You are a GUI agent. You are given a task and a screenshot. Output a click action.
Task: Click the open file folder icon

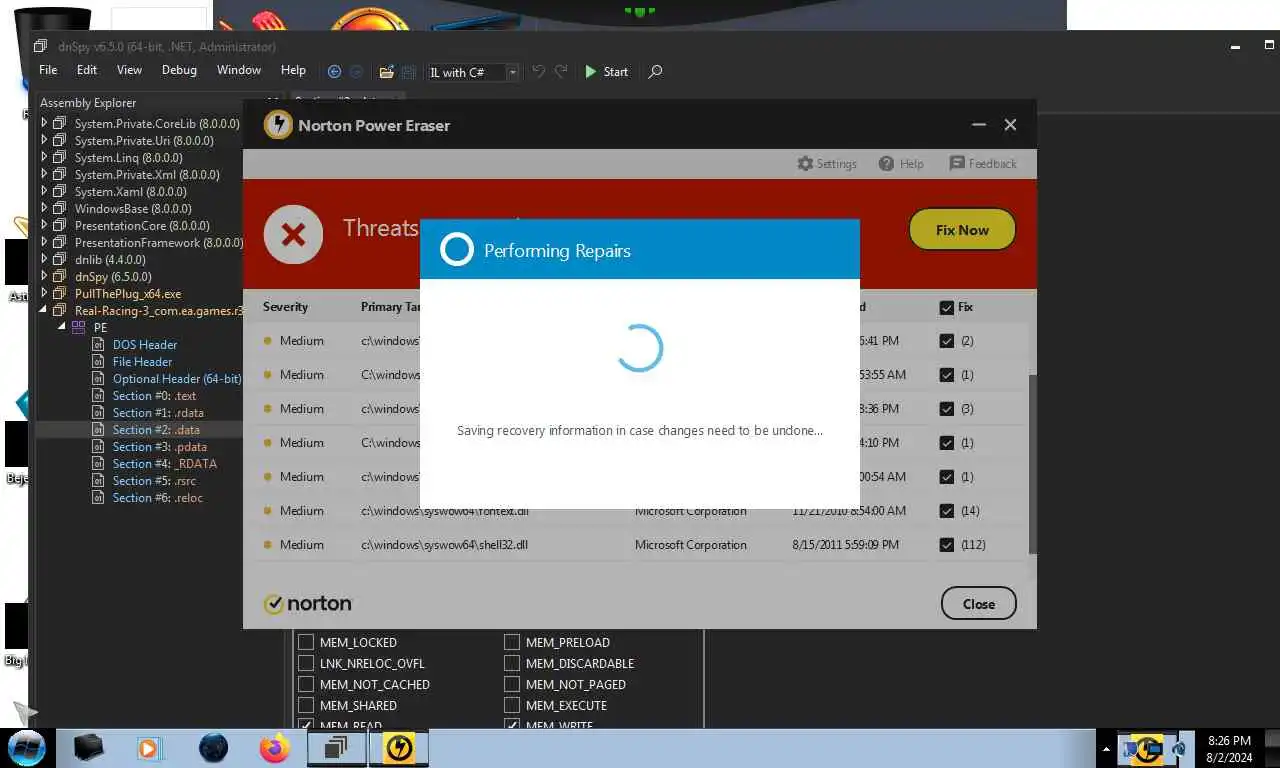(x=386, y=72)
